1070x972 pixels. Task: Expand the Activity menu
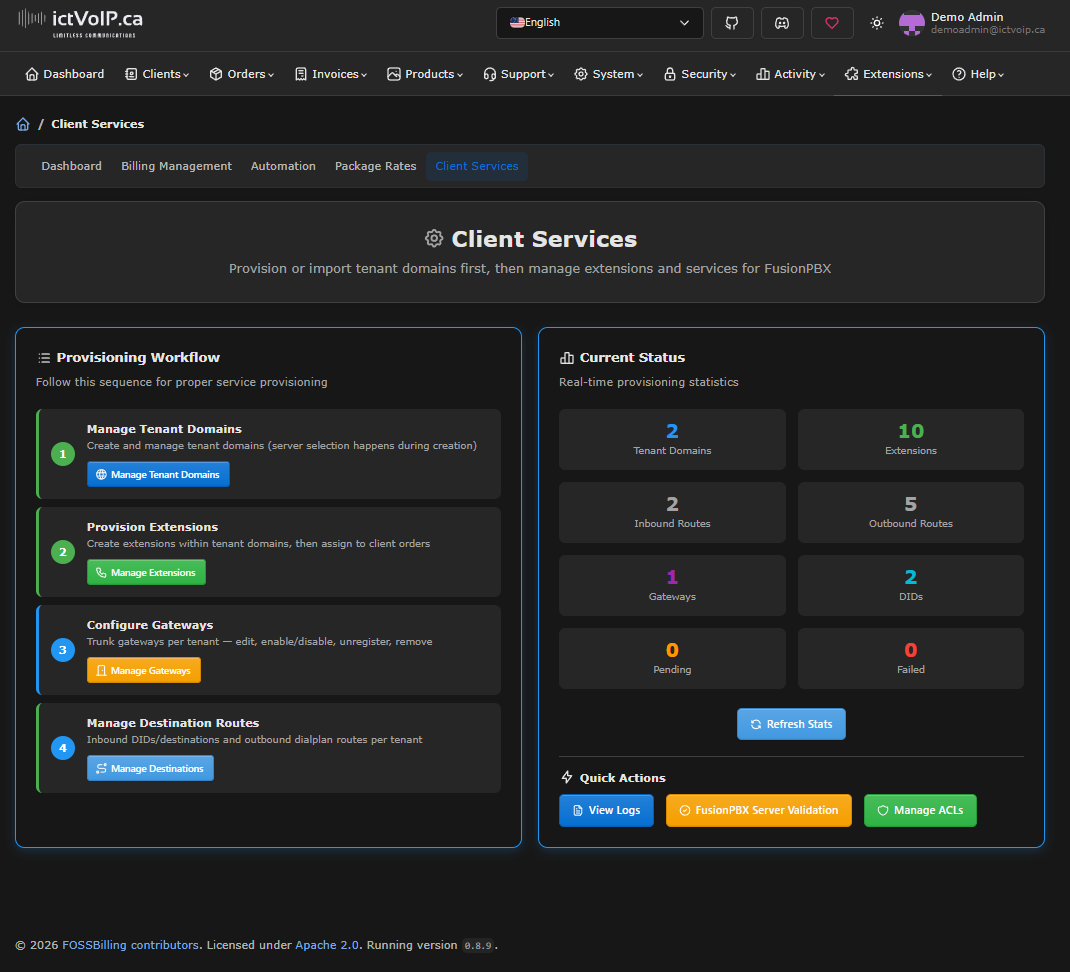click(x=790, y=74)
